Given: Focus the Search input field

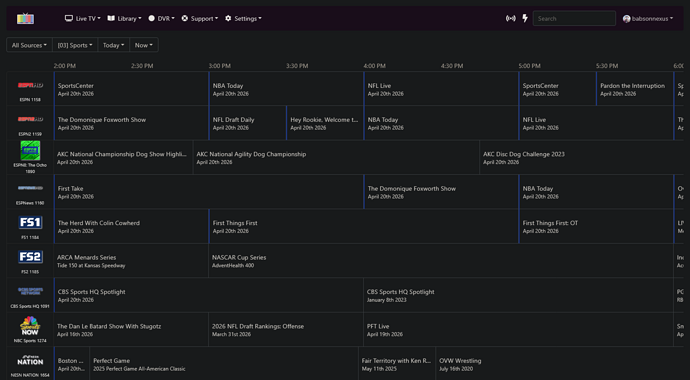Looking at the screenshot, I should tap(574, 18).
